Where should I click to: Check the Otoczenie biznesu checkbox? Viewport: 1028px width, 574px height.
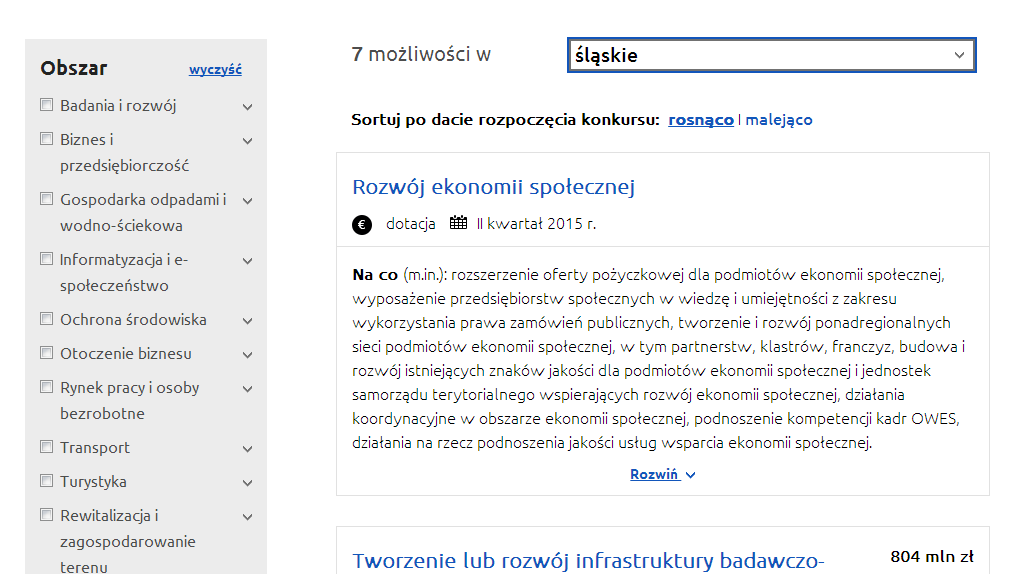(47, 353)
